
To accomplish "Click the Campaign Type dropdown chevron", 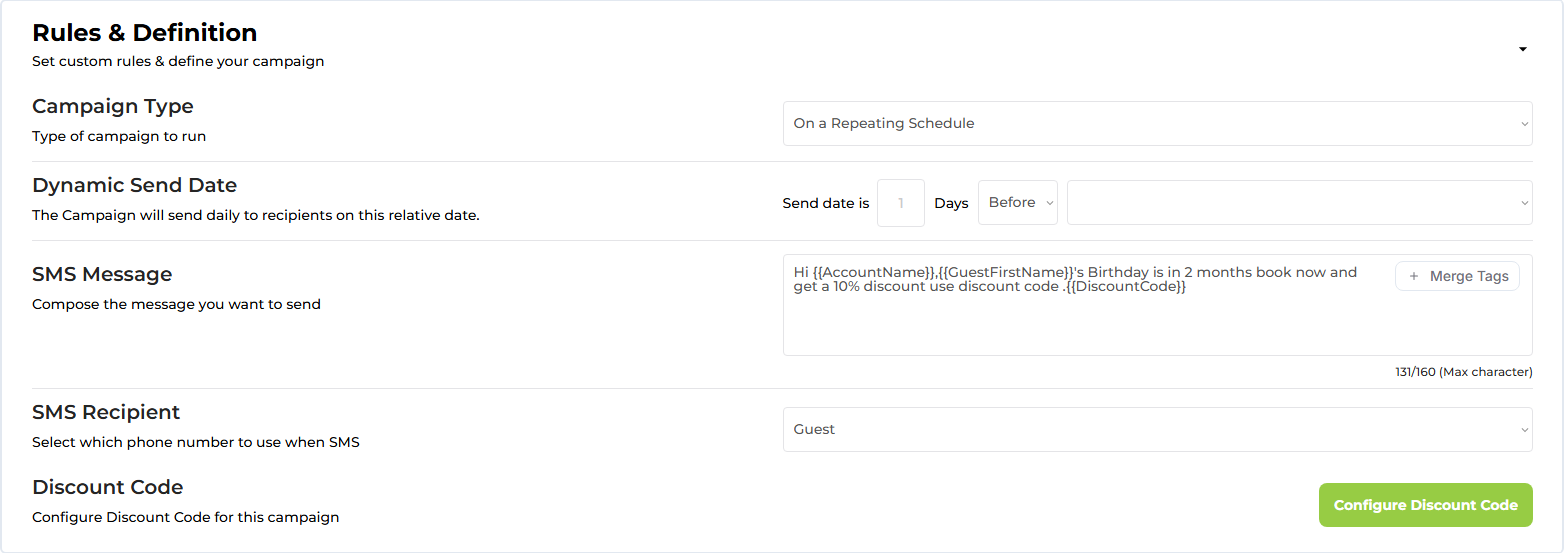I will coord(1524,124).
